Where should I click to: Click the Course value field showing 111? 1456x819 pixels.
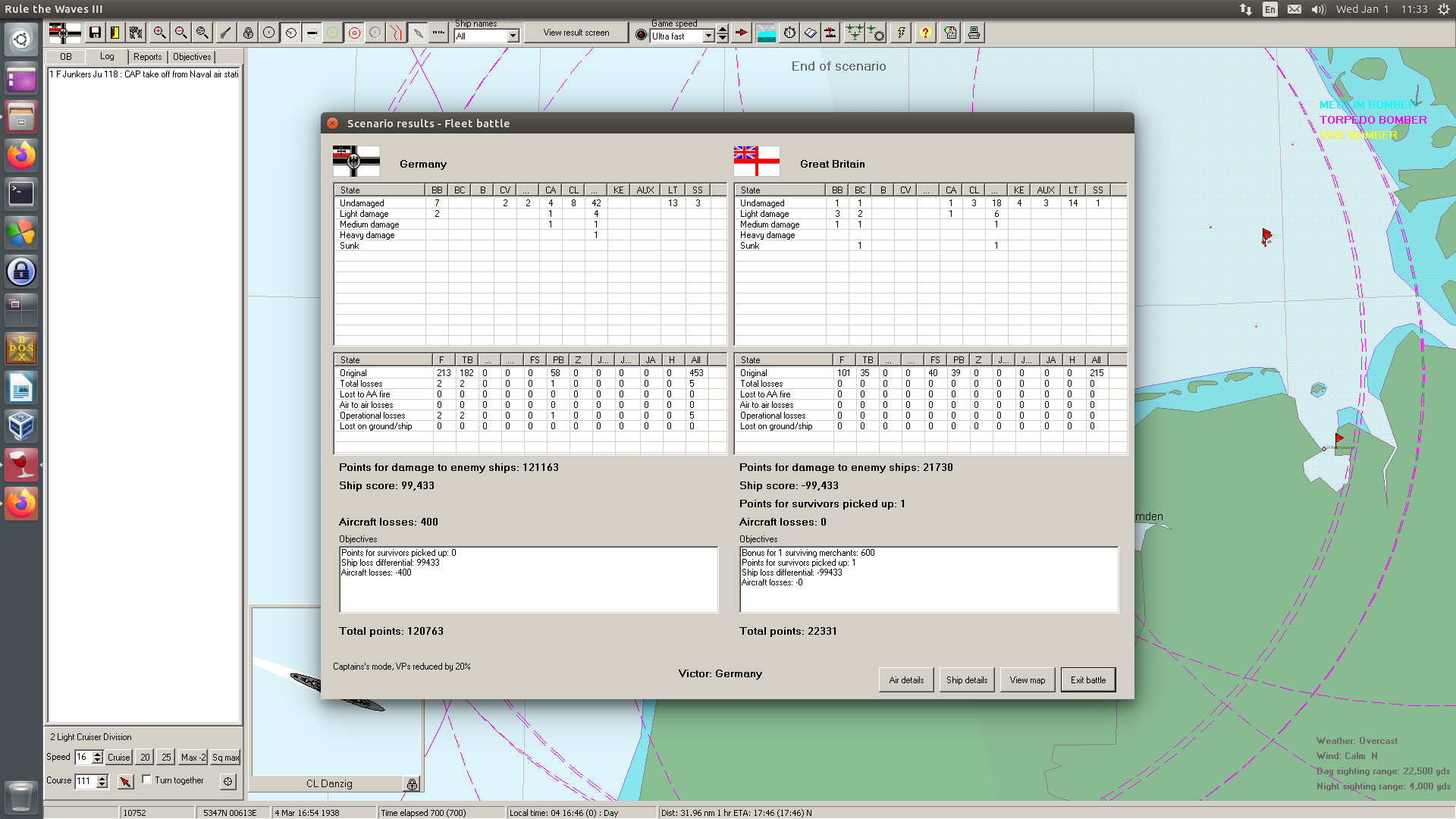click(85, 781)
